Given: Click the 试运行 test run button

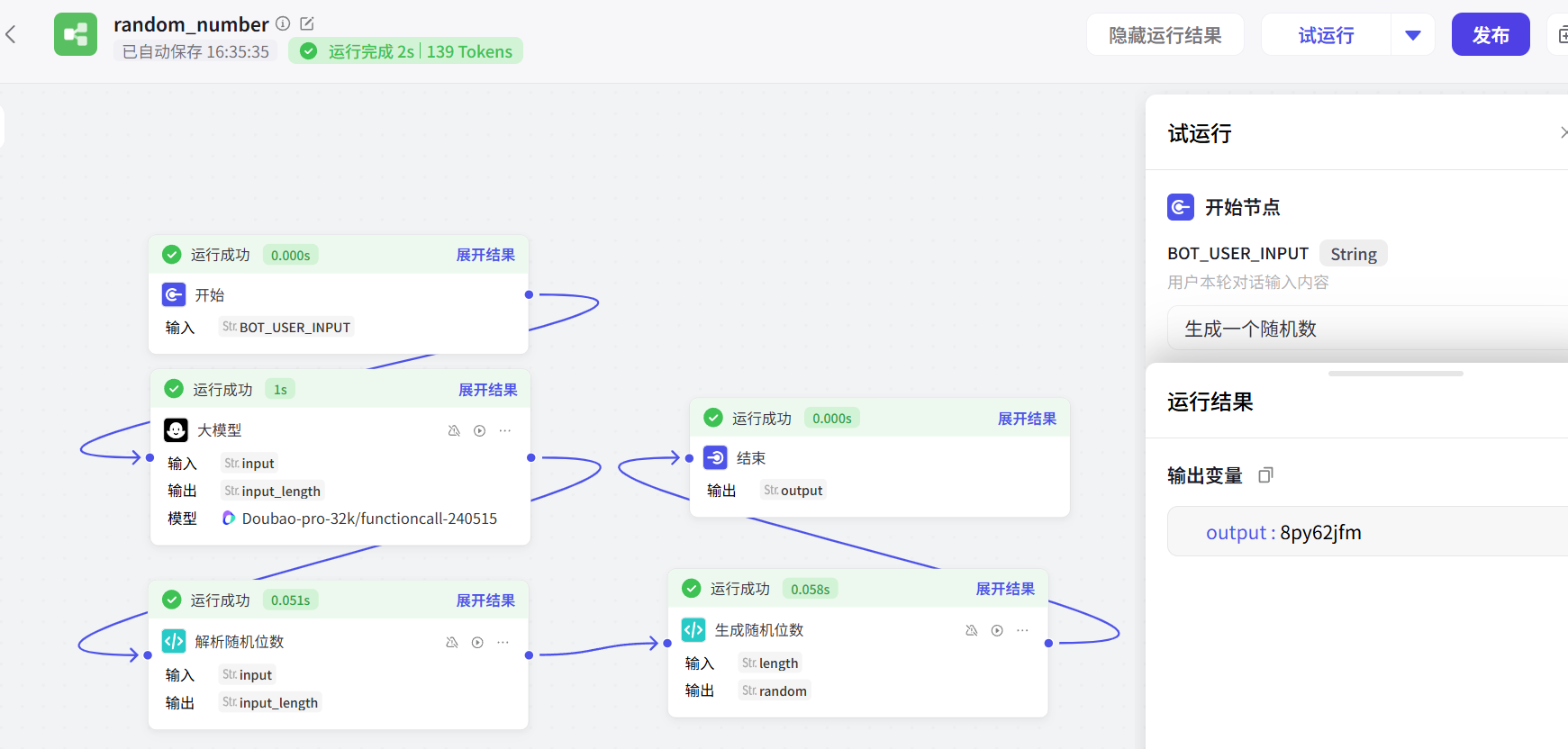Looking at the screenshot, I should (x=1326, y=35).
